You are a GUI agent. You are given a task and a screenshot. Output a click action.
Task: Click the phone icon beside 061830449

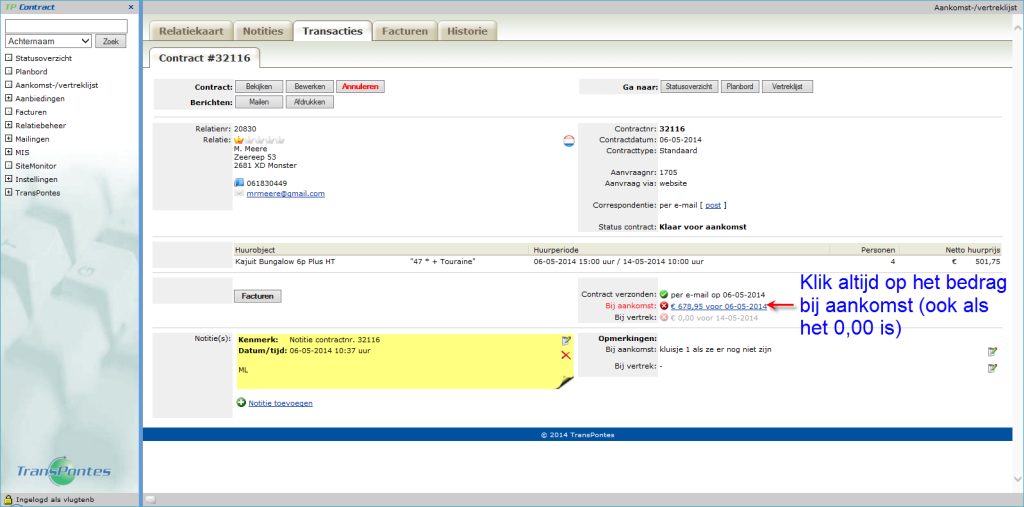pos(239,183)
